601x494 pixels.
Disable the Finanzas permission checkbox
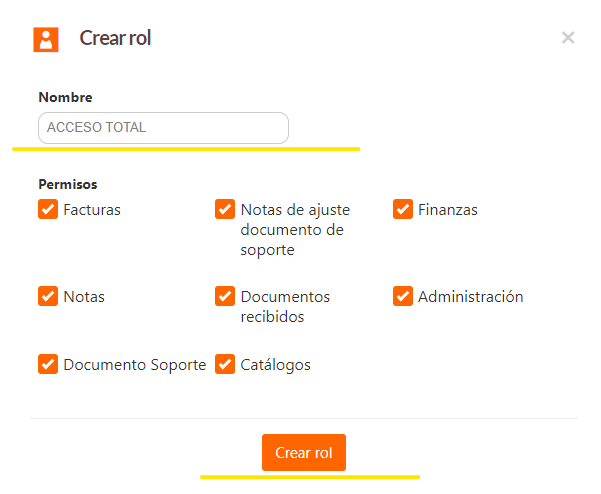[x=403, y=209]
